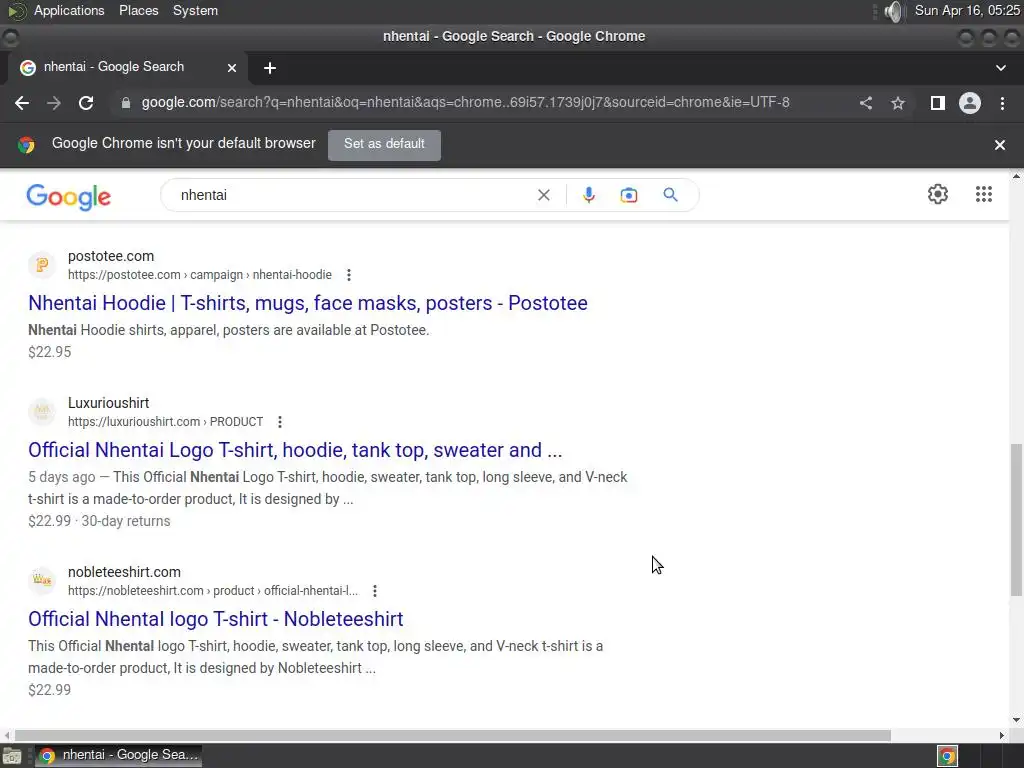This screenshot has width=1024, height=768.
Task: Click the horizontal scrollbar right arrow
Action: [1002, 735]
